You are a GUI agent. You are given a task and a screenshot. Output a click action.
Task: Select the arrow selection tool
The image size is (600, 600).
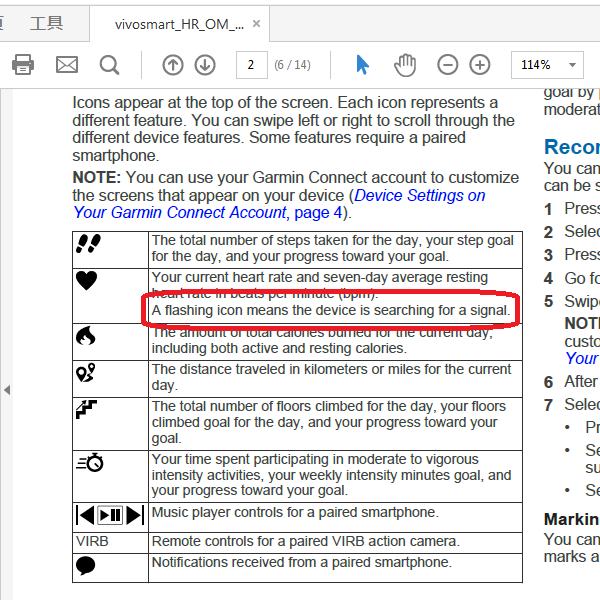(362, 65)
